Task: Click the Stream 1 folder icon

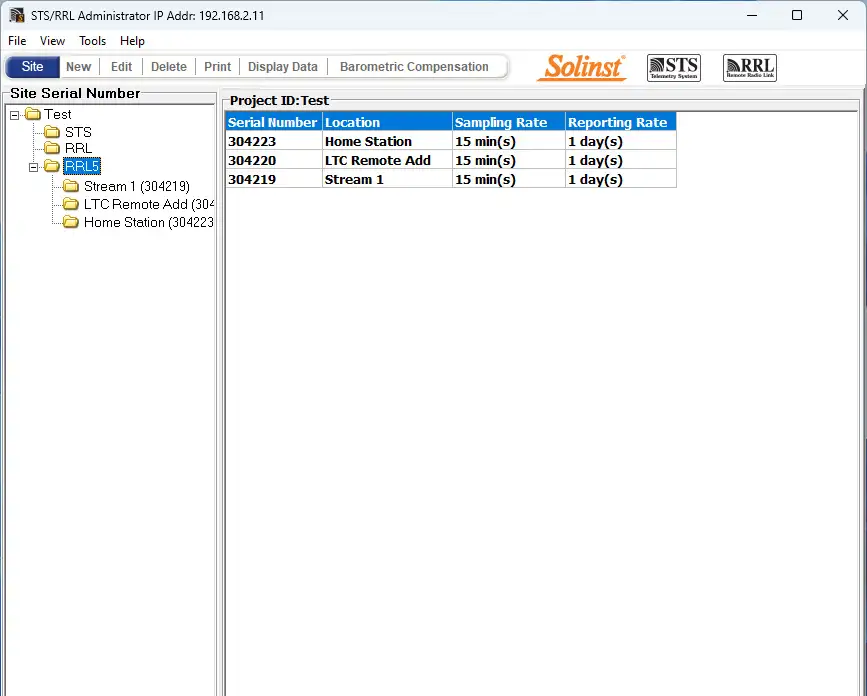Action: tap(71, 186)
